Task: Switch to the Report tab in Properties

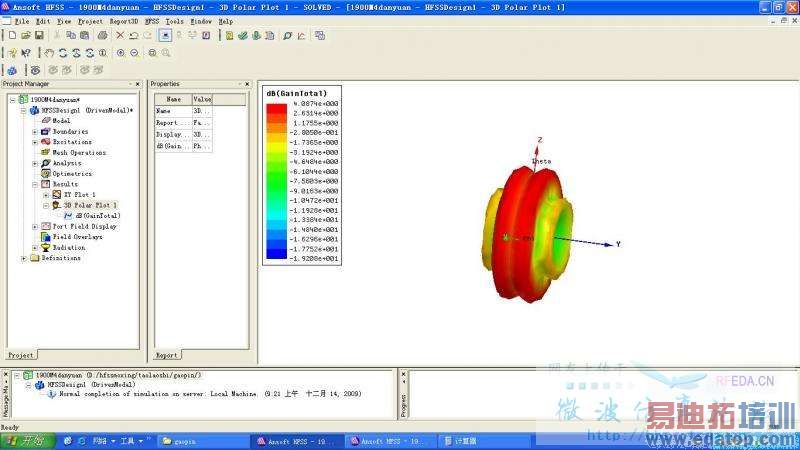Action: coord(167,355)
